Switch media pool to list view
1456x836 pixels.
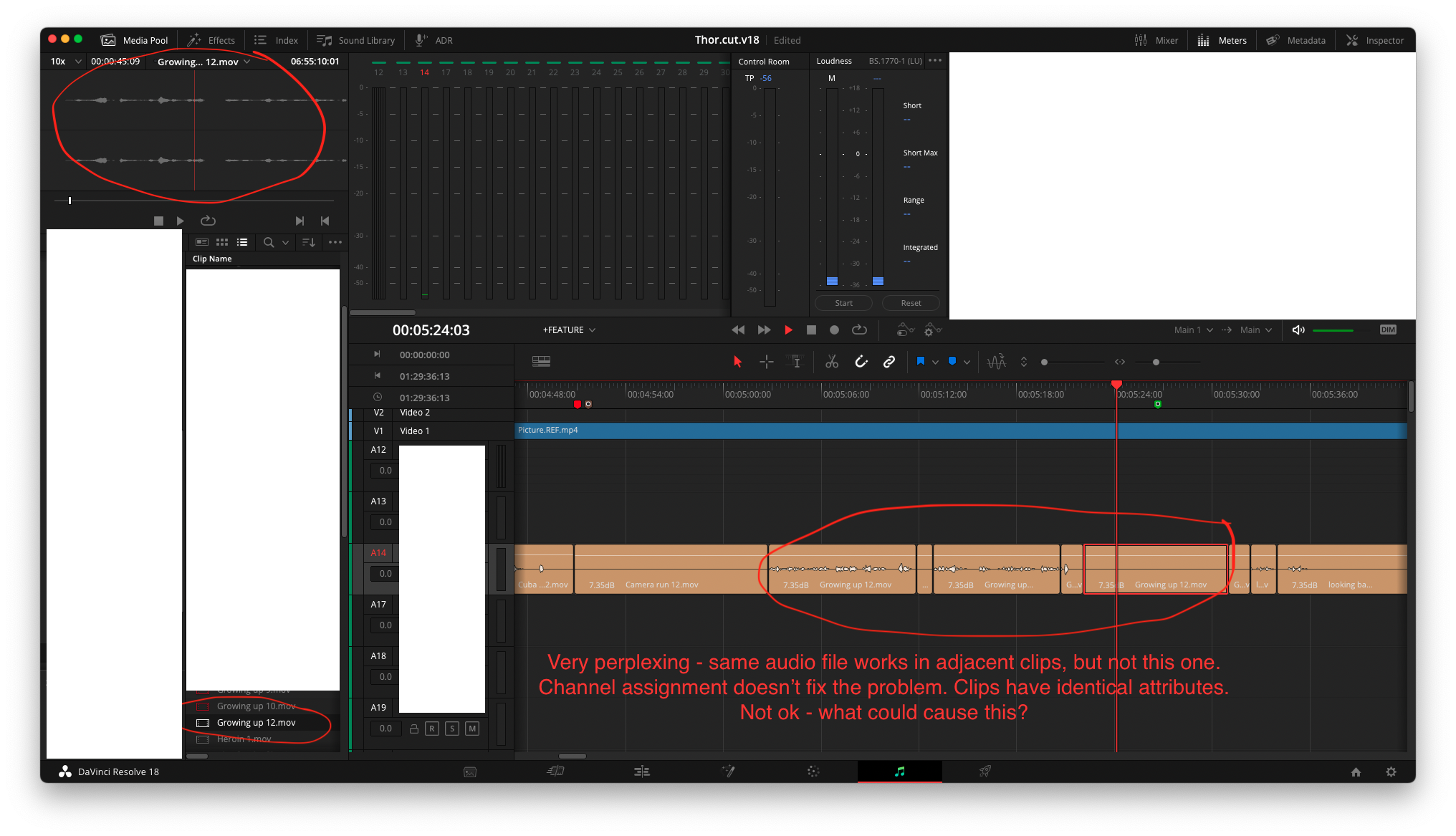[x=242, y=242]
